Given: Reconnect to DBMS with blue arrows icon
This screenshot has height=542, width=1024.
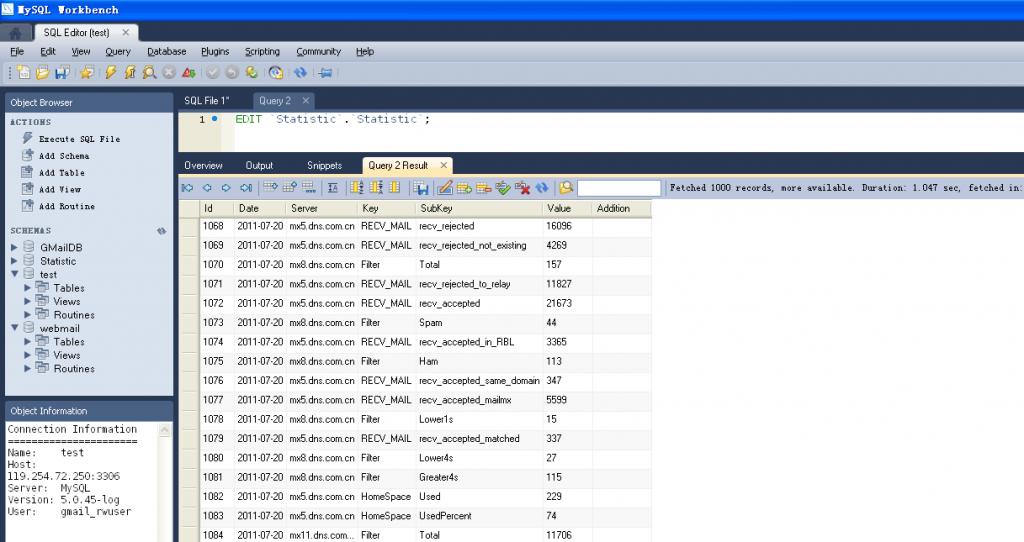Looking at the screenshot, I should point(300,72).
